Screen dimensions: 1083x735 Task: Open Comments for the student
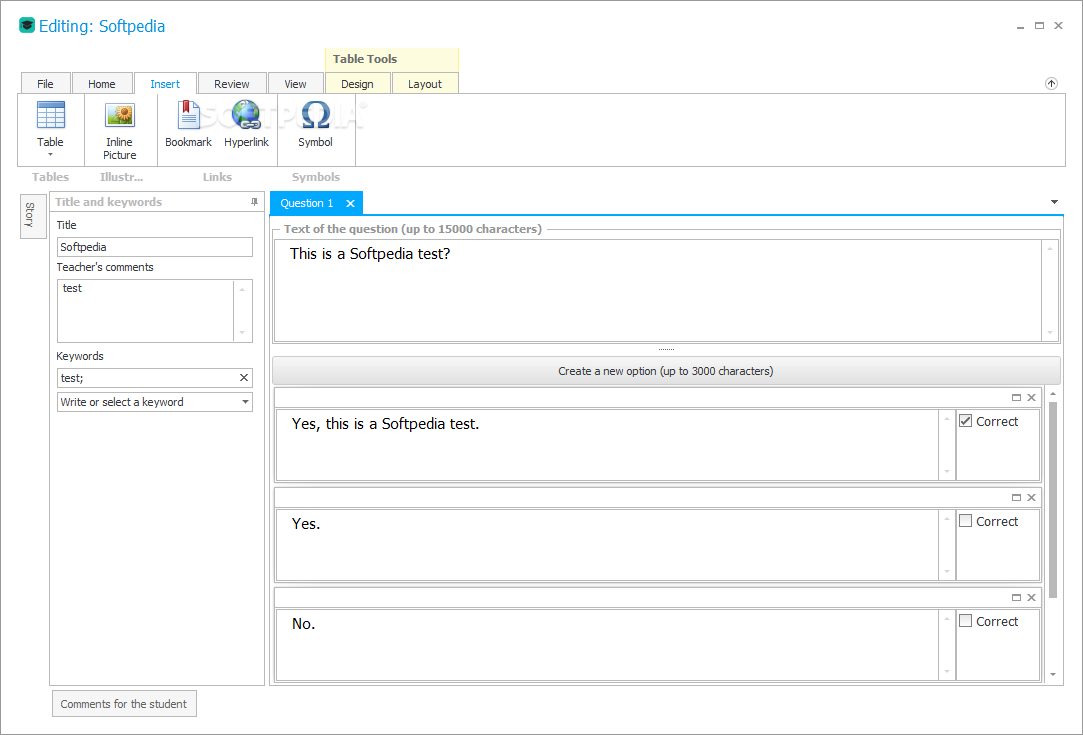point(124,704)
